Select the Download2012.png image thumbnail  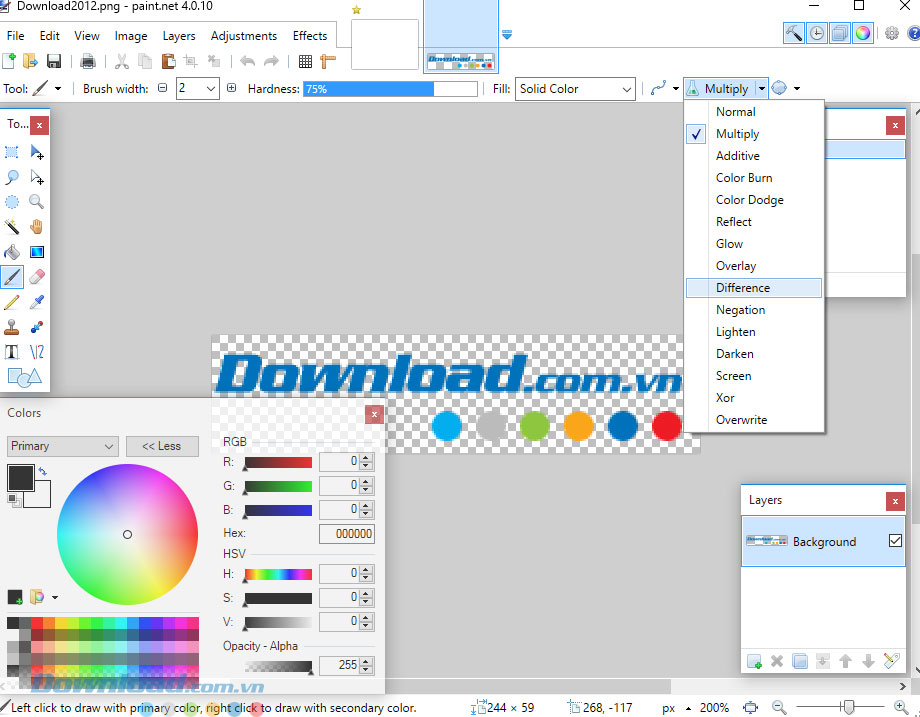coord(461,38)
